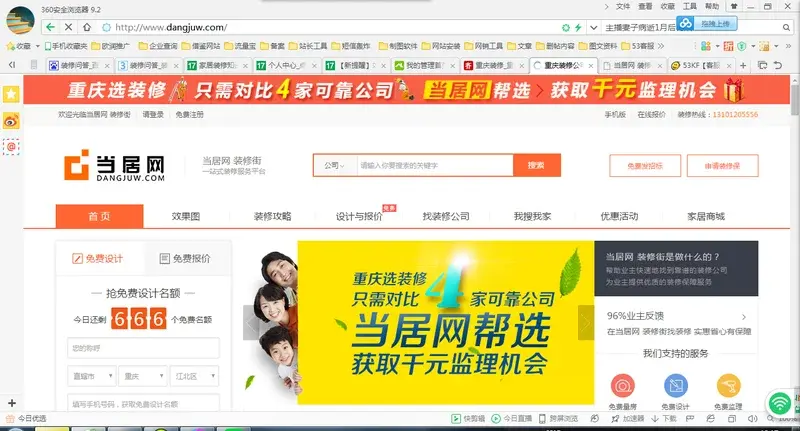Open the 找装修公司 navigation item
The width and height of the screenshot is (800, 431).
tap(446, 216)
